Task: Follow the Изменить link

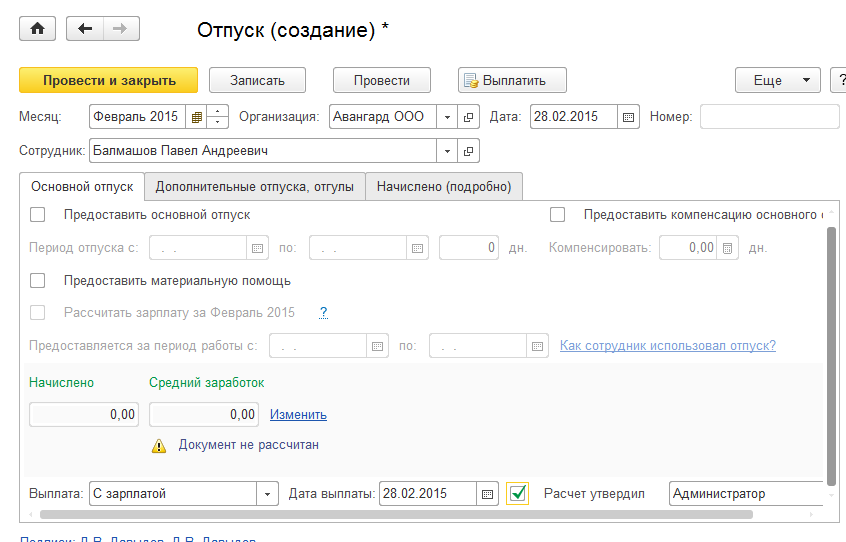Action: point(298,414)
